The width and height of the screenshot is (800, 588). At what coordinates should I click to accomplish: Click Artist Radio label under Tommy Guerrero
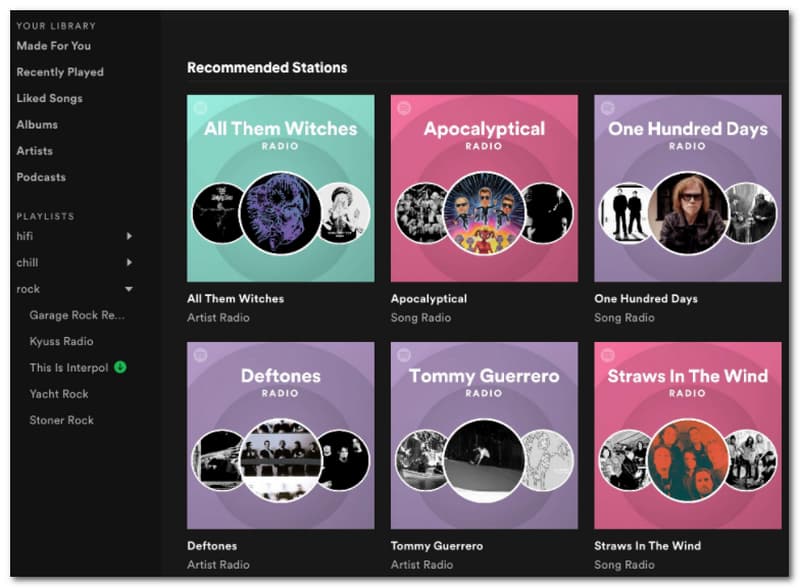coord(421,565)
